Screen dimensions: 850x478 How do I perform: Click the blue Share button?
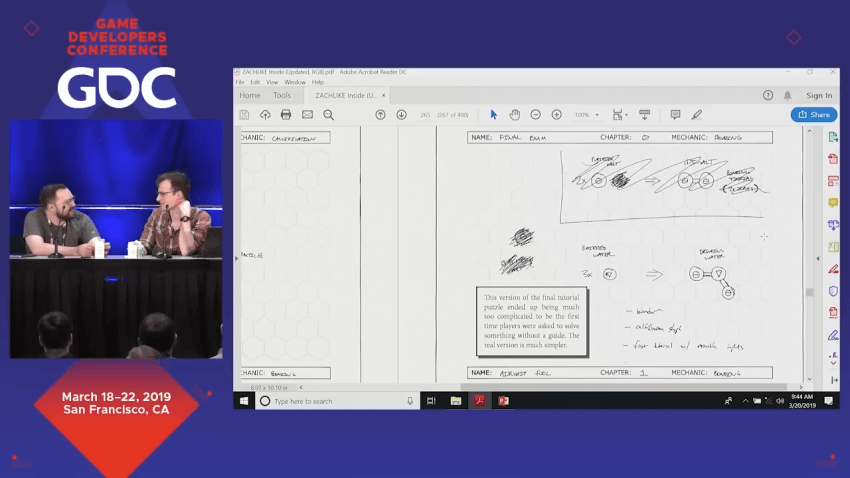[814, 115]
